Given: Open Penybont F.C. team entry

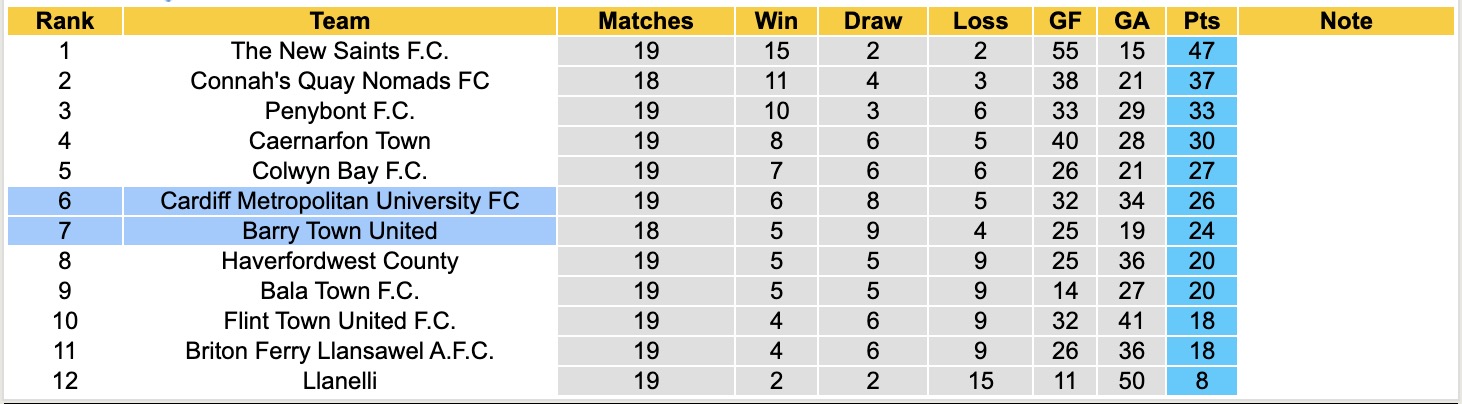Looking at the screenshot, I should (340, 111).
